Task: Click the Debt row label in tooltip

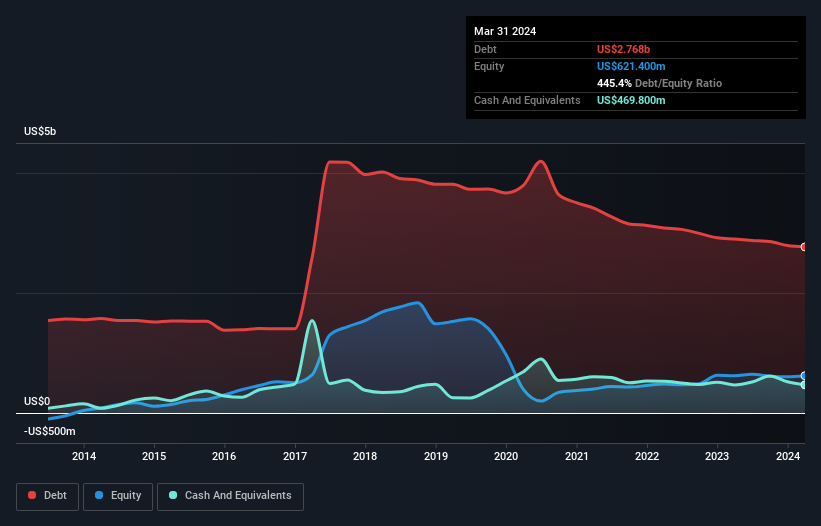Action: 485,49
